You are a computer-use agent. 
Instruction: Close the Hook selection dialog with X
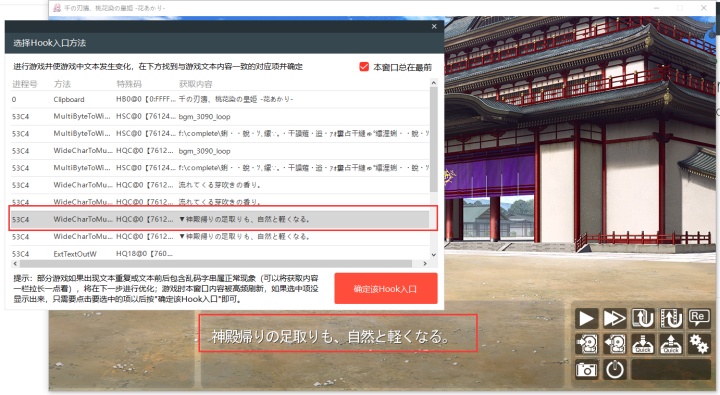tap(434, 27)
